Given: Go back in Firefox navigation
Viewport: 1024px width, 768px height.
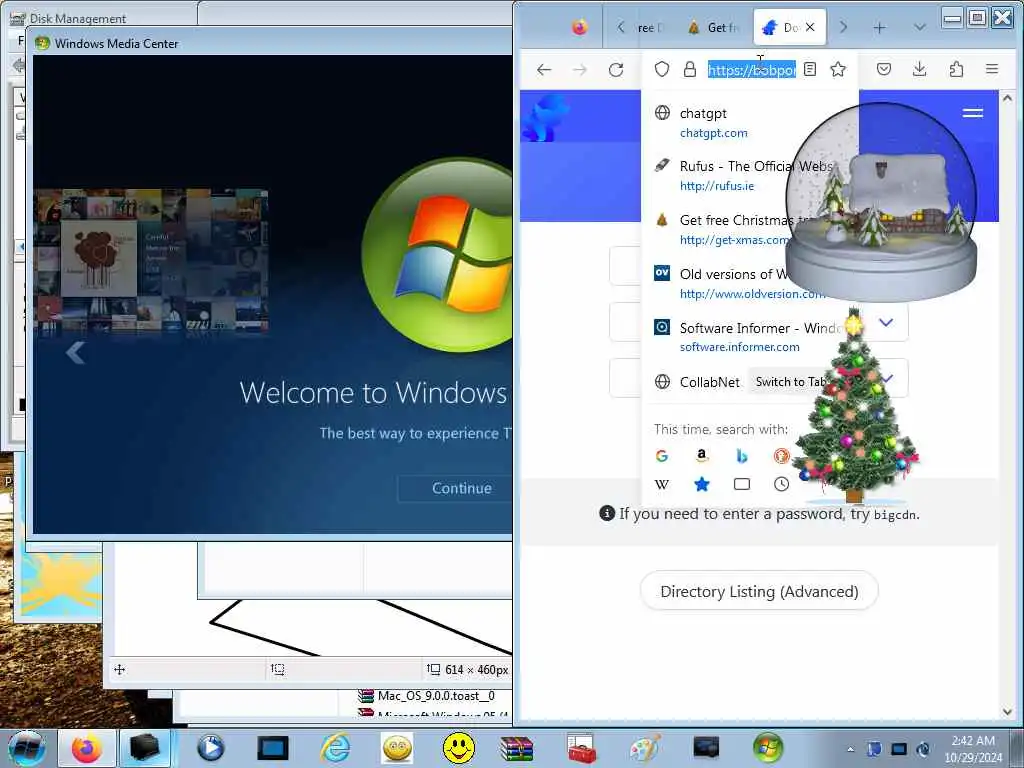Looking at the screenshot, I should 543,69.
